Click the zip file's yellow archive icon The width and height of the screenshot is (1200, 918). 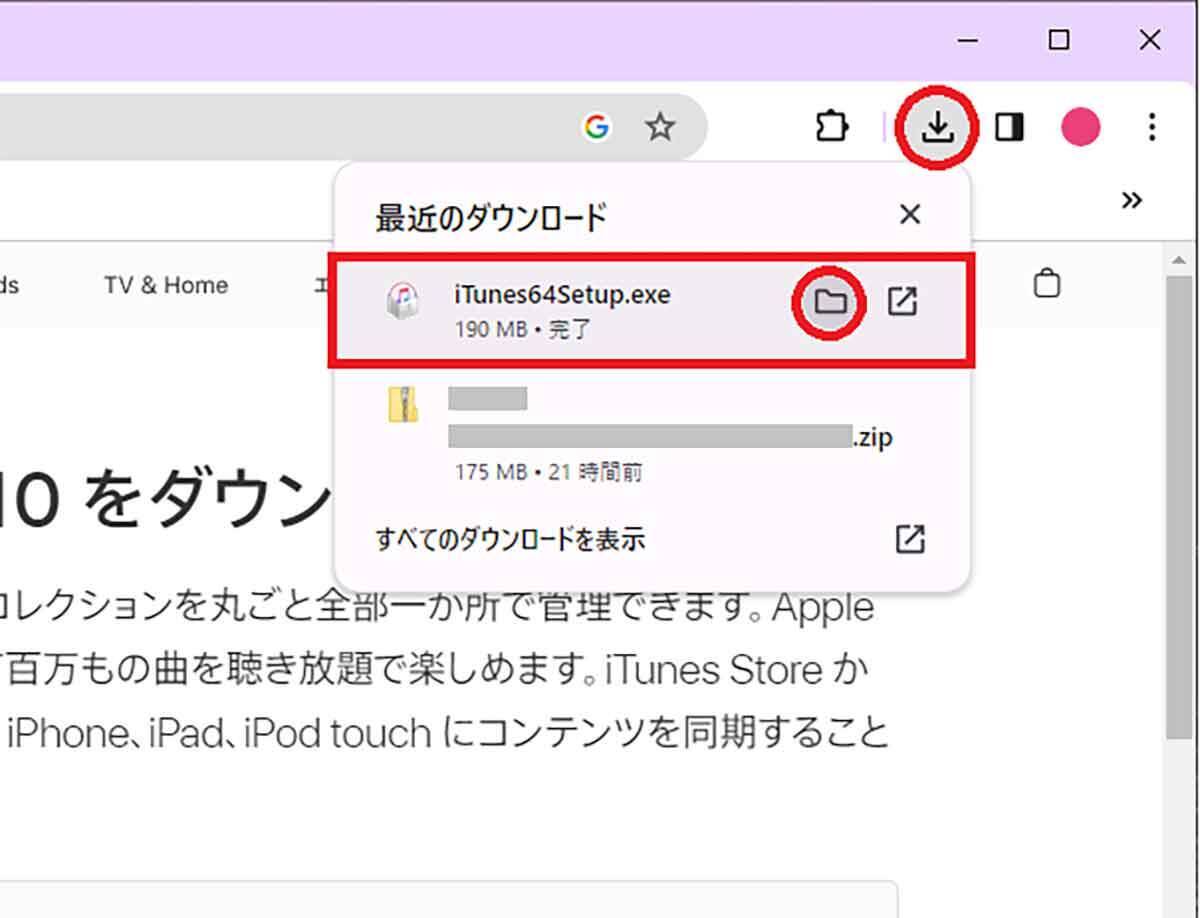(402, 405)
